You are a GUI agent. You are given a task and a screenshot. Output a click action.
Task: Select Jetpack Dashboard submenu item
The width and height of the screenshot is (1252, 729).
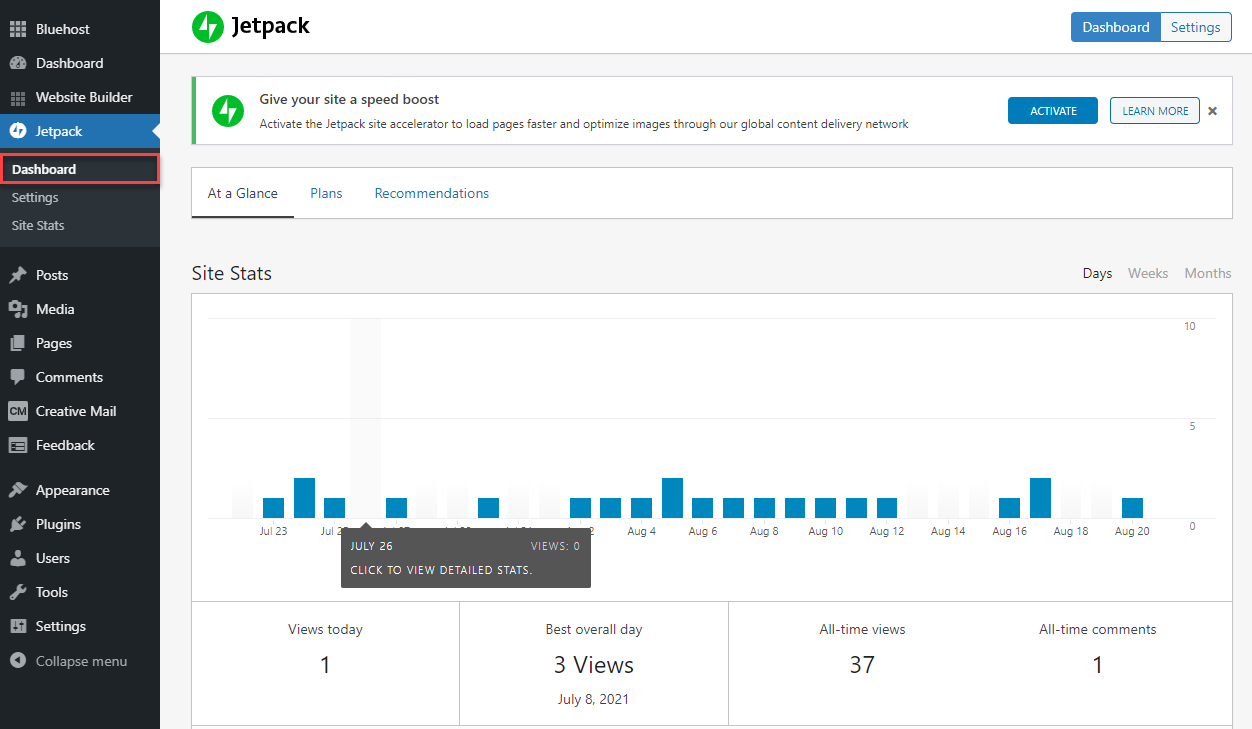point(80,169)
